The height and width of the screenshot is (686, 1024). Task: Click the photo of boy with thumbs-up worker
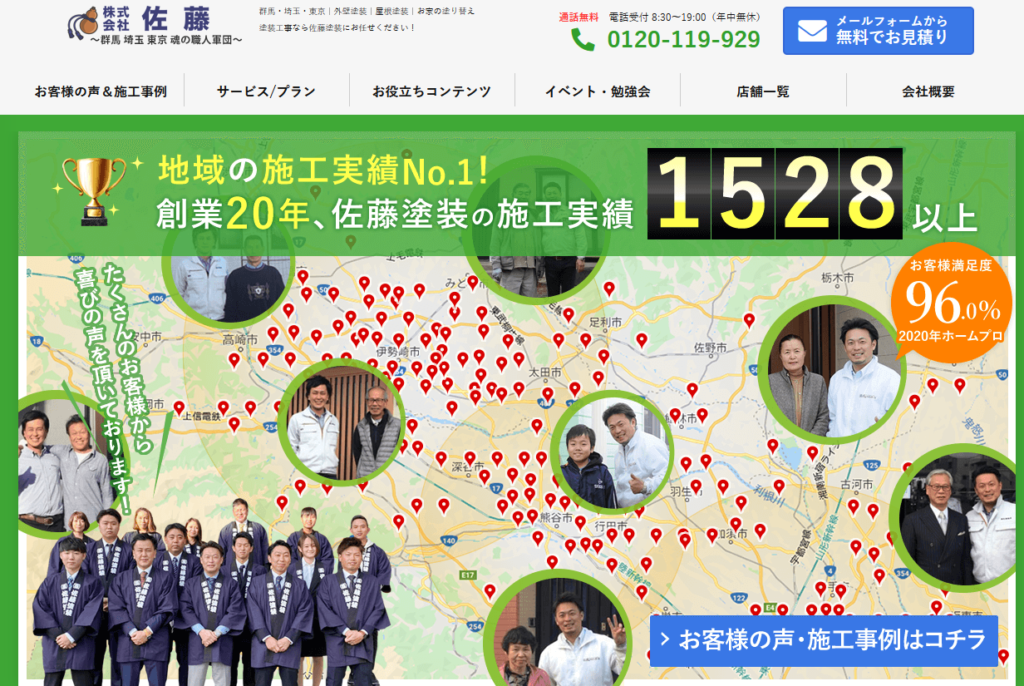611,451
